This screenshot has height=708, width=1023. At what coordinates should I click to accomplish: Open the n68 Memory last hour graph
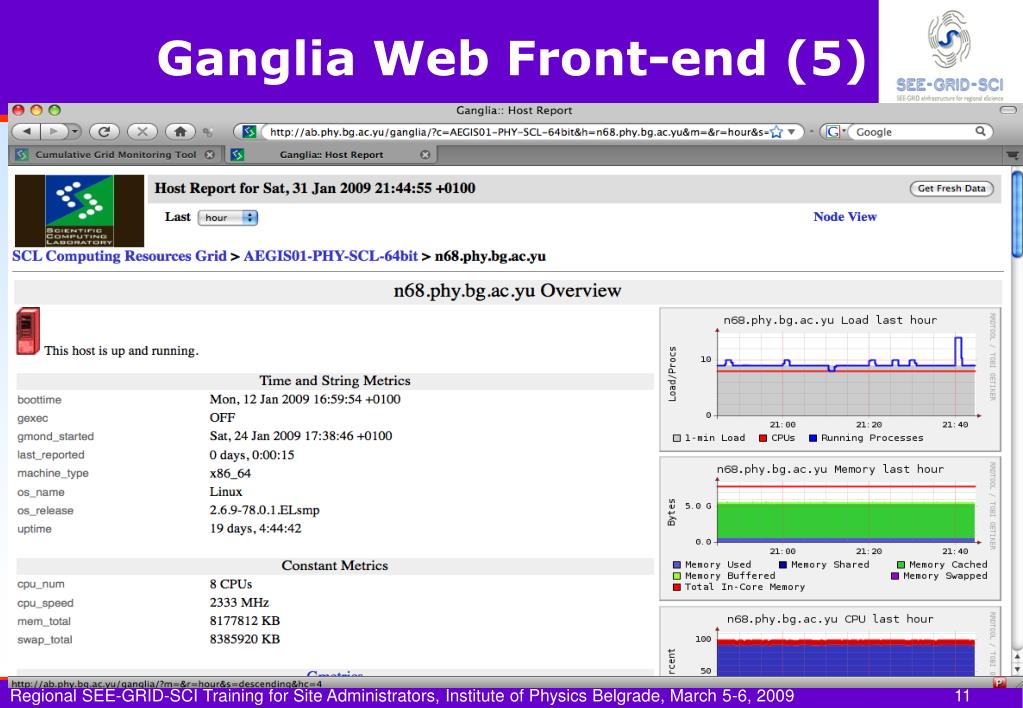coord(830,529)
